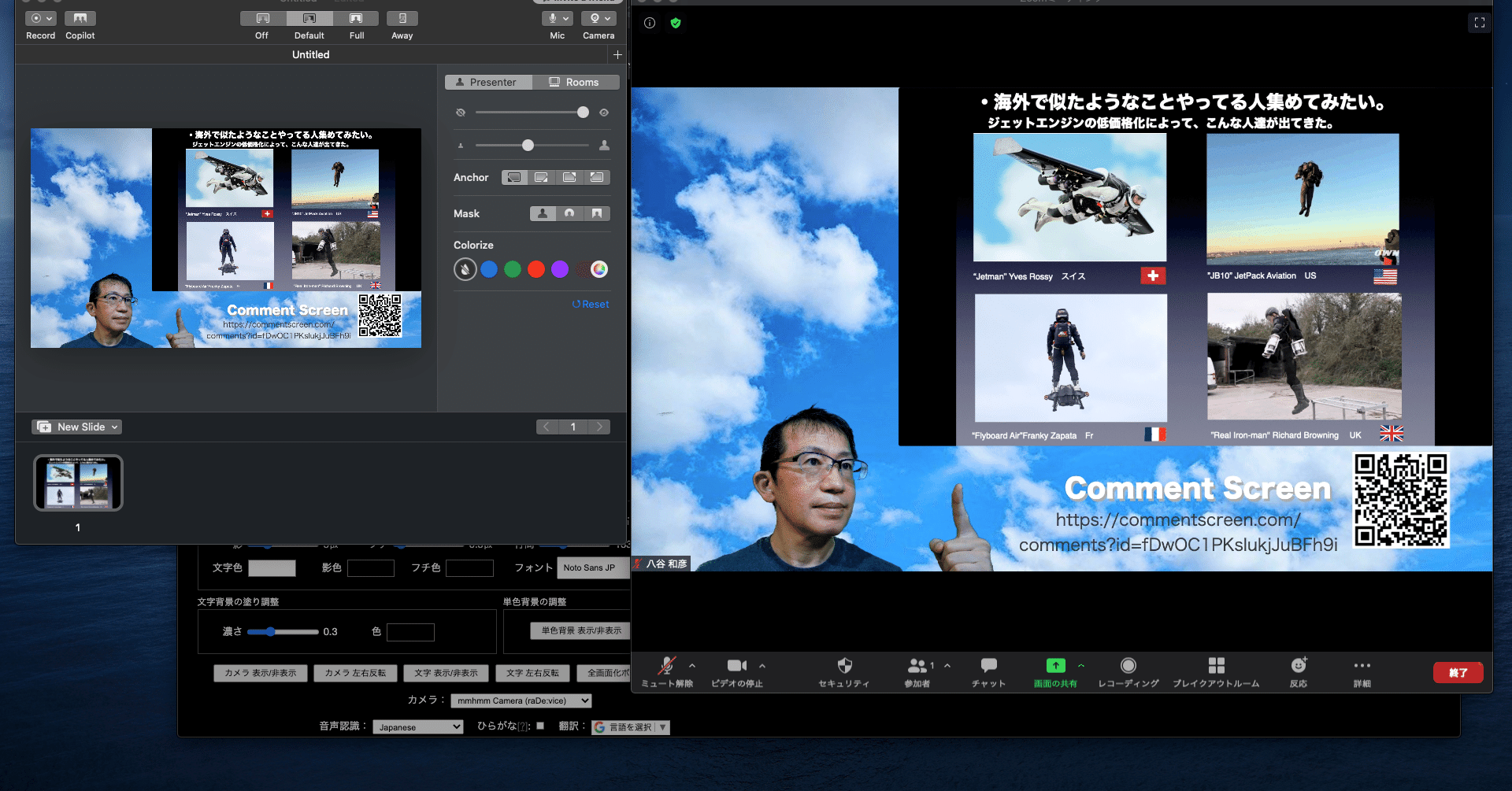
Task: Click the hidden eye icon
Action: (461, 113)
